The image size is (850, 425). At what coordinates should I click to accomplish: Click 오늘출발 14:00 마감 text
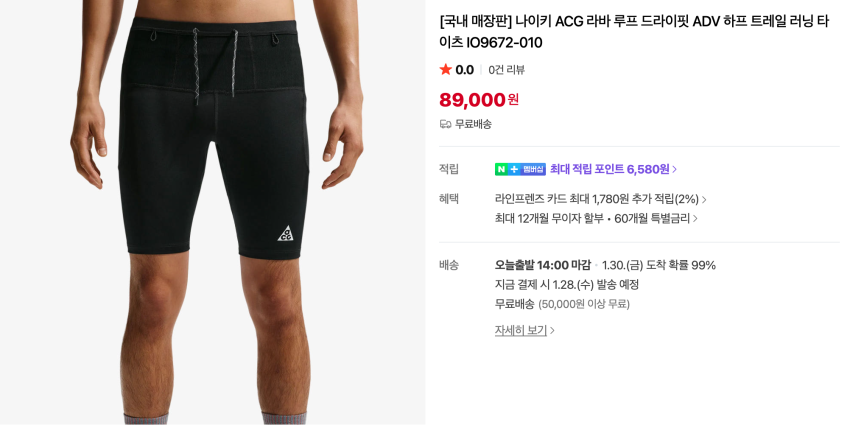coord(542,265)
